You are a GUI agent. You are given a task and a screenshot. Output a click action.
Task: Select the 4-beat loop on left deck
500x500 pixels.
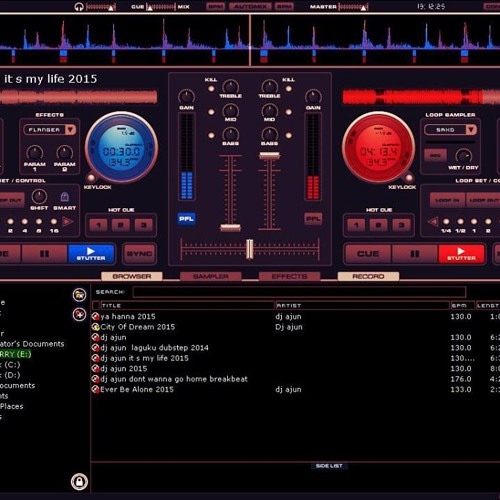click(25, 221)
